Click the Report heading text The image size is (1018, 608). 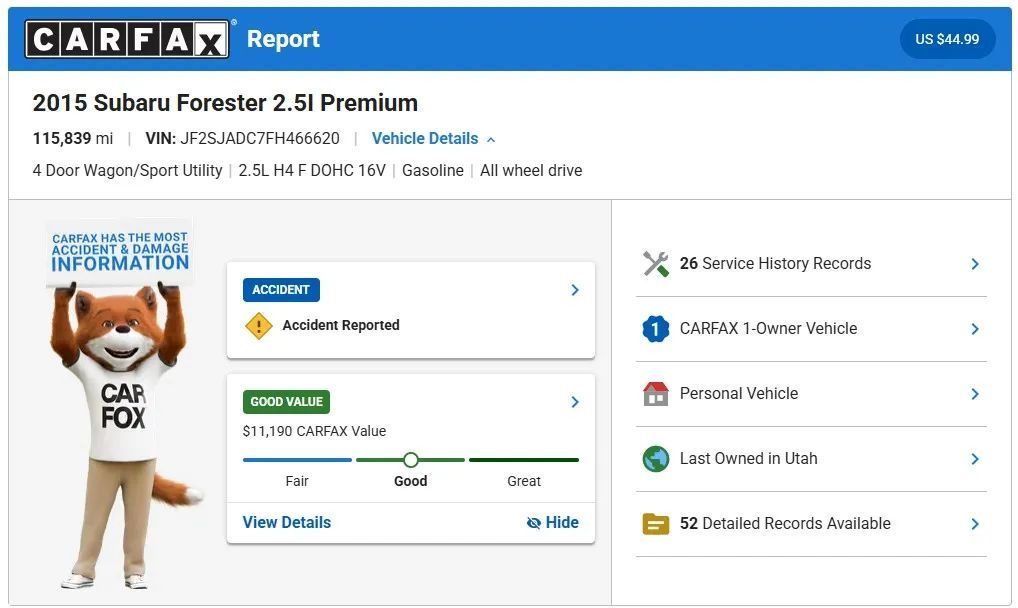[x=283, y=39]
